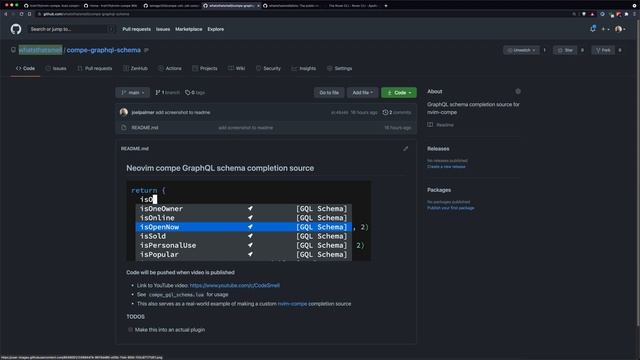Open the About settings gear
The width and height of the screenshot is (640, 360).
pyautogui.click(x=518, y=91)
